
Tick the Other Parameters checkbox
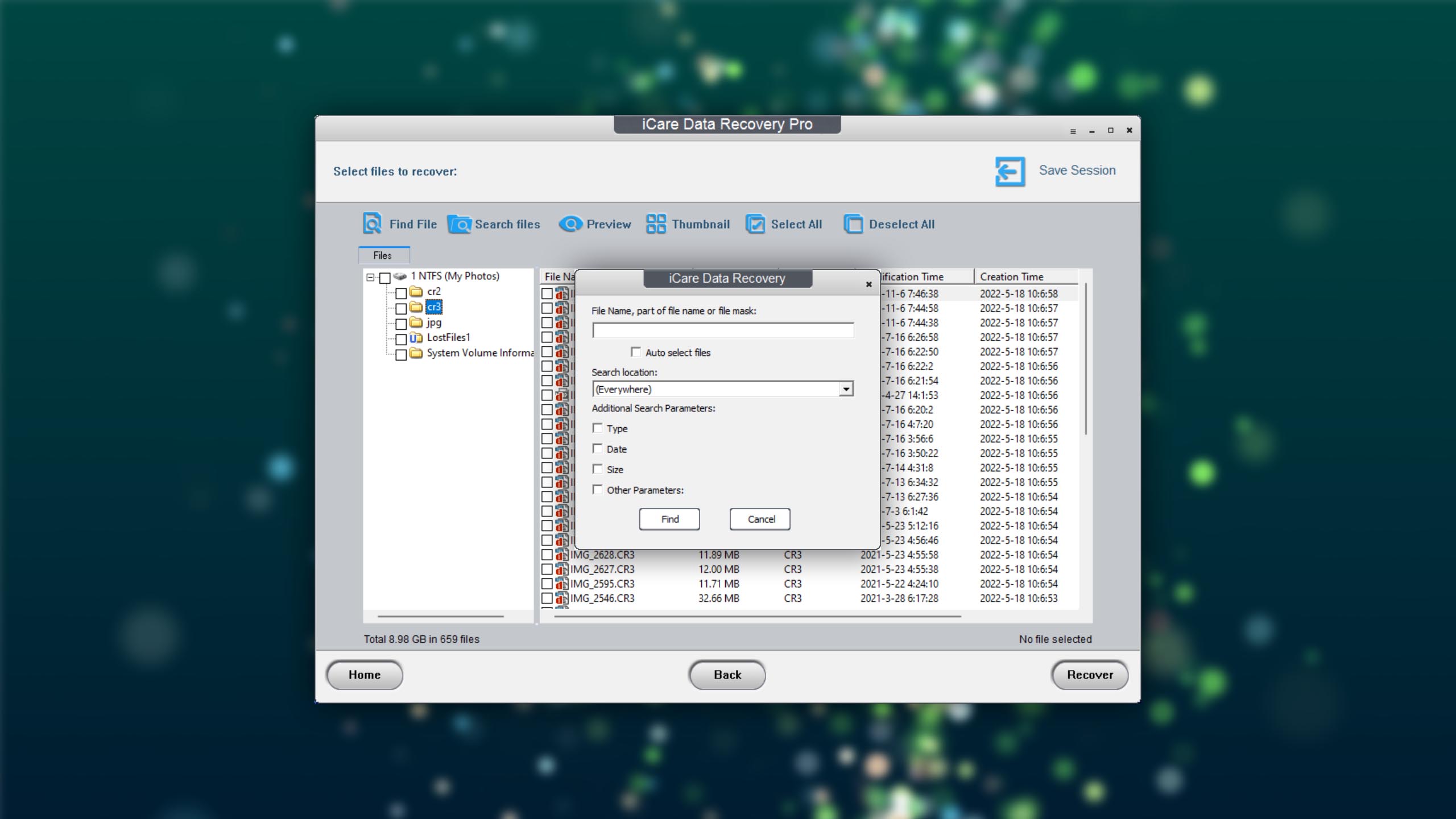597,489
